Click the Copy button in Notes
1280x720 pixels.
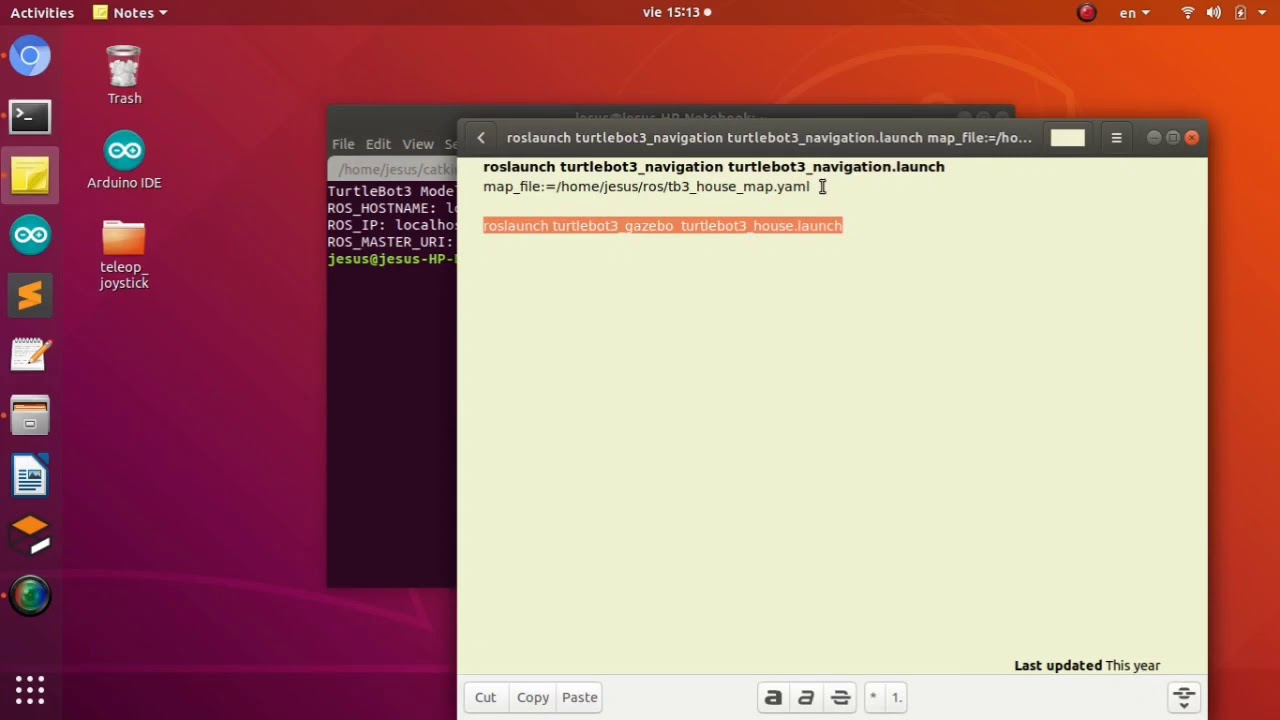tap(532, 697)
